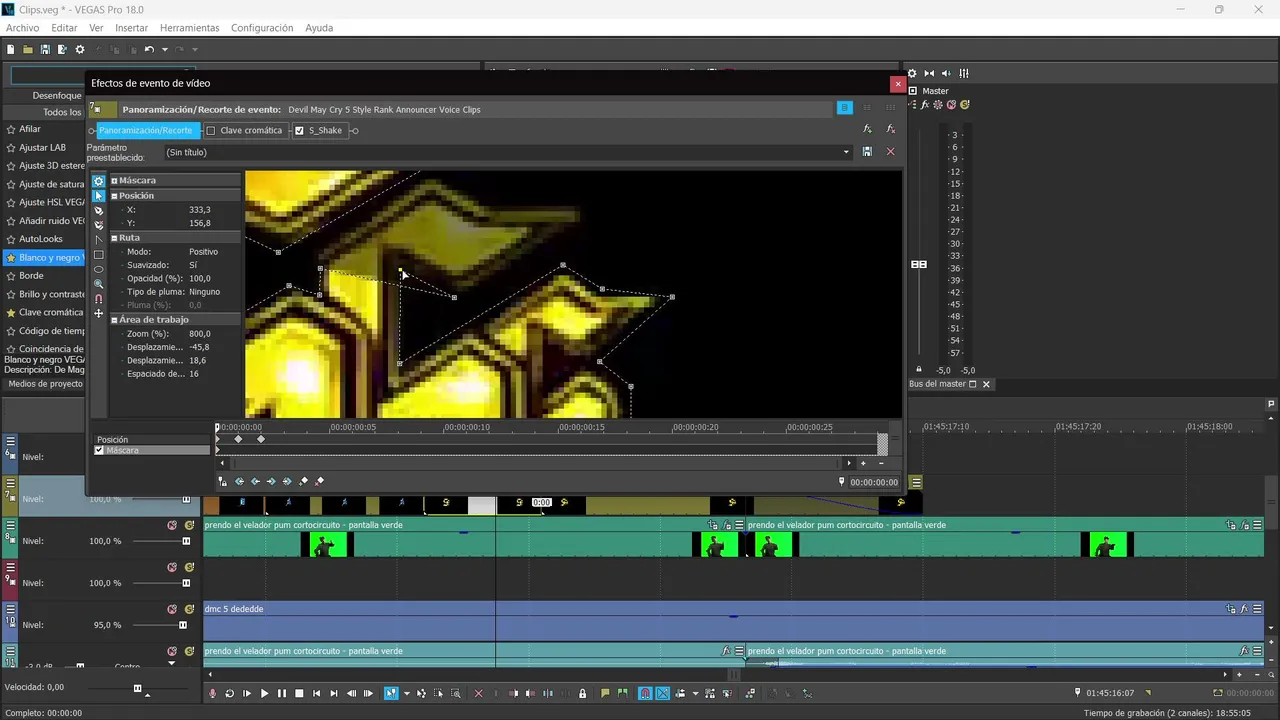
Task: Click the Open project folder icon
Action: pos(28,49)
